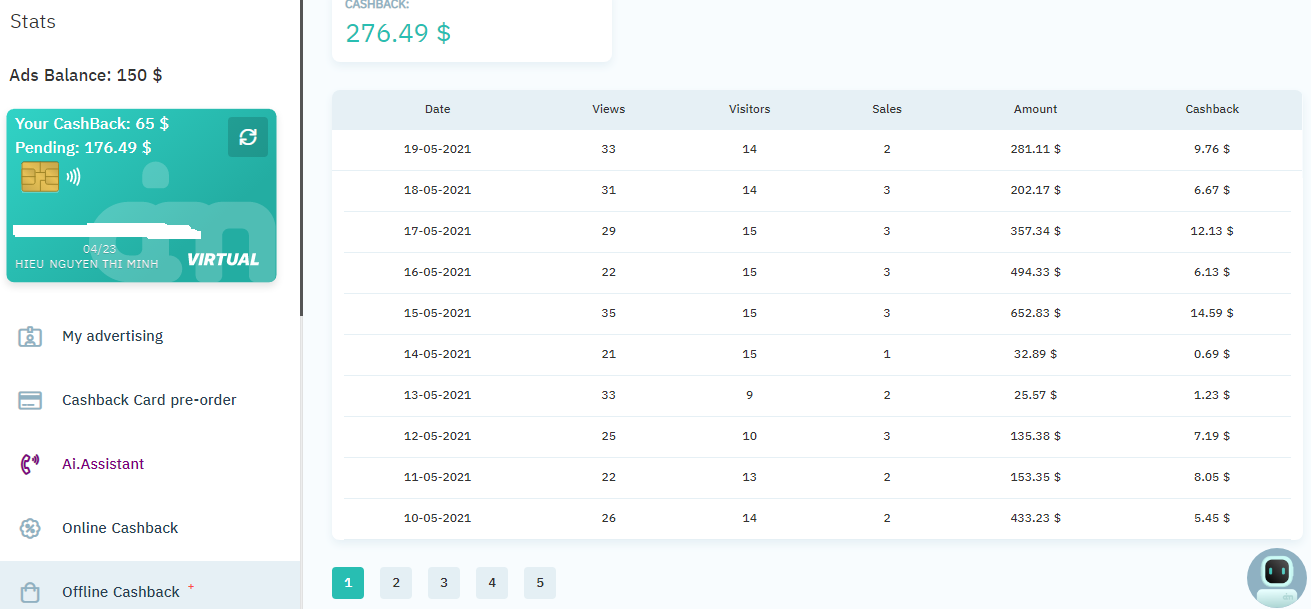Screen dimensions: 1311x609
Task: Open the robot chat assistant icon
Action: (1276, 577)
